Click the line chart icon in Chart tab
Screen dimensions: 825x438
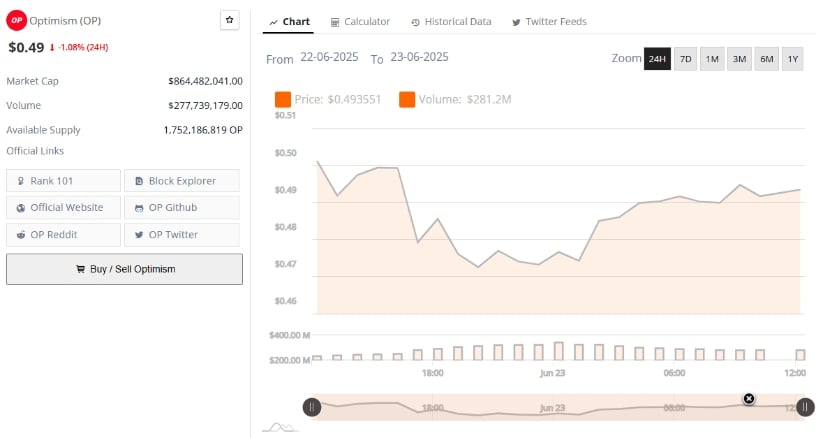point(273,22)
